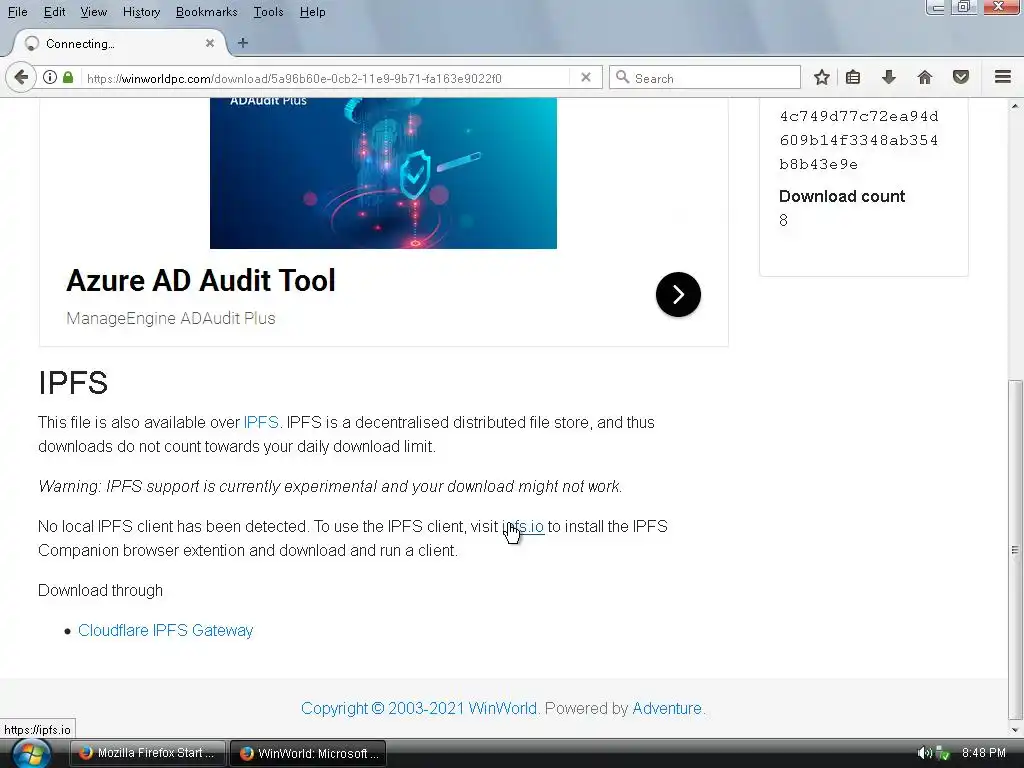
Task: Open the Windows Start orb
Action: click(31, 754)
